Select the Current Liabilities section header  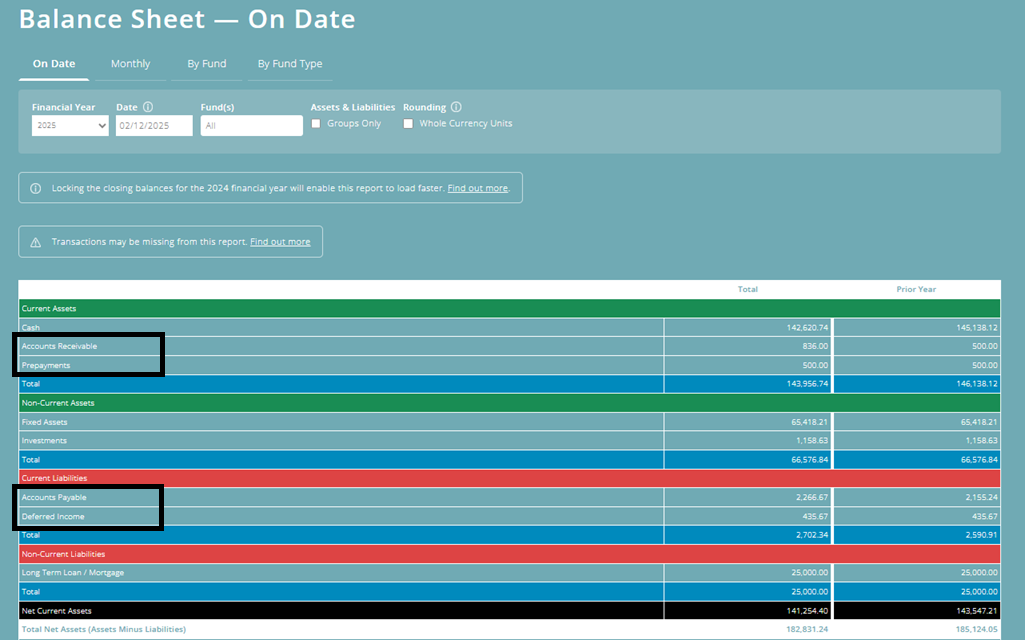pyautogui.click(x=509, y=479)
